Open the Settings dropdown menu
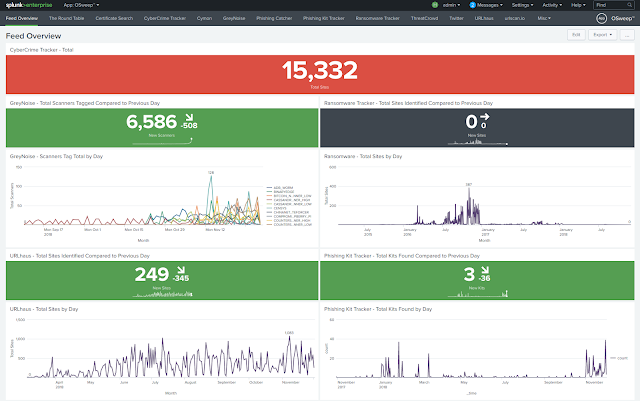Image resolution: width=640 pixels, height=401 pixels. point(522,5)
